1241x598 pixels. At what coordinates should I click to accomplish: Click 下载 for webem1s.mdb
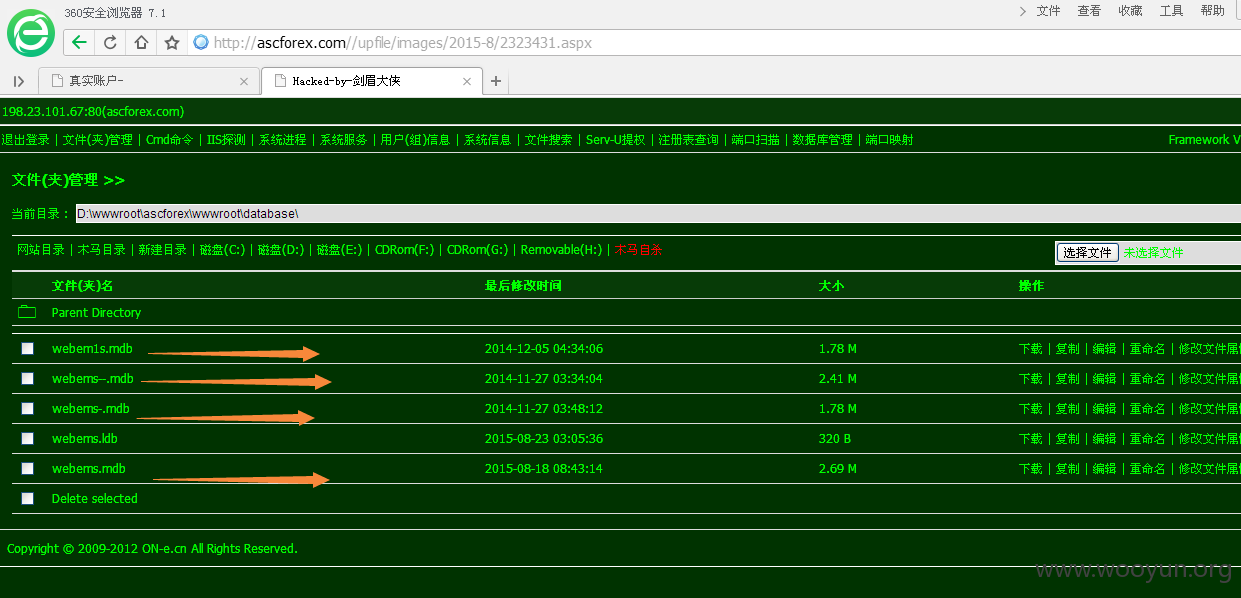[x=1031, y=349]
